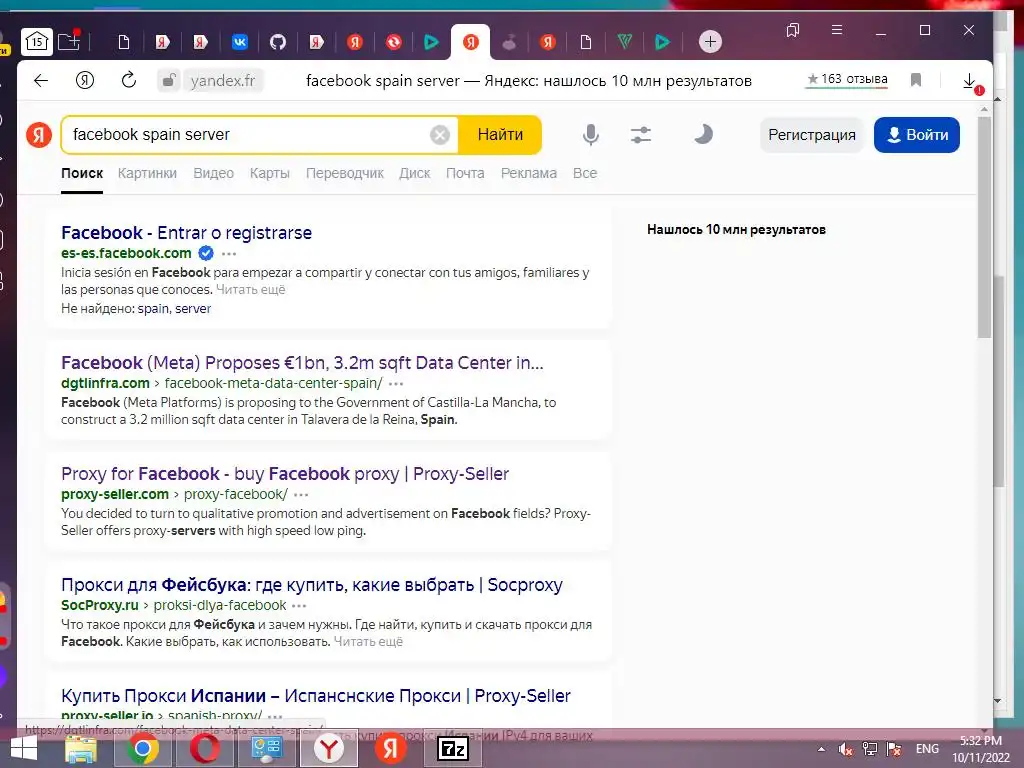Open the downloads panel
This screenshot has height=768, width=1024.
(x=970, y=81)
